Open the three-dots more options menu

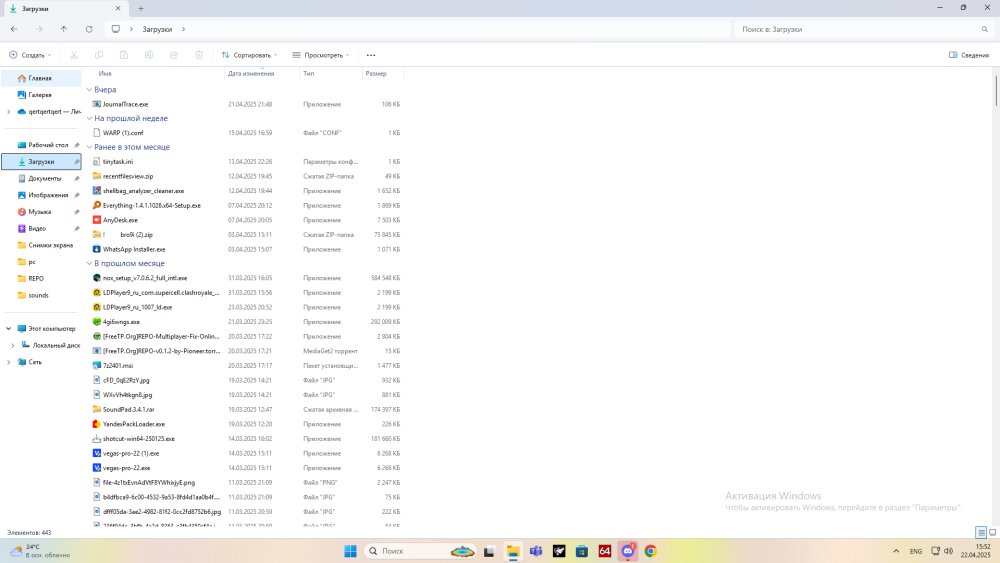click(371, 55)
